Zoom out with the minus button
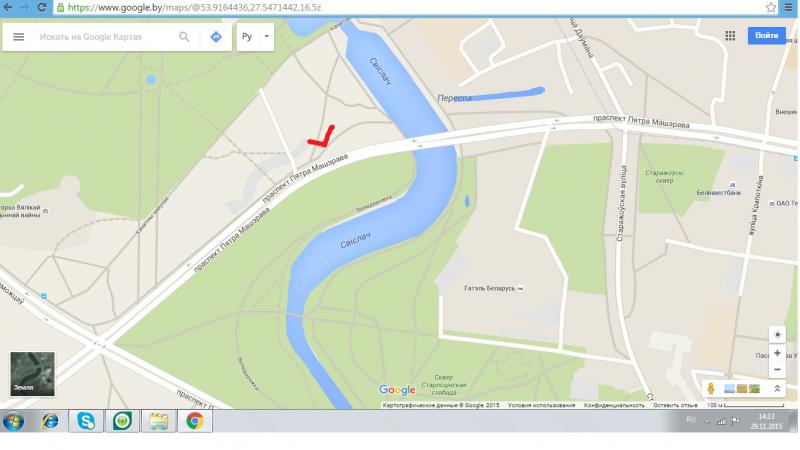Screen dimensions: 800x450 tap(777, 369)
